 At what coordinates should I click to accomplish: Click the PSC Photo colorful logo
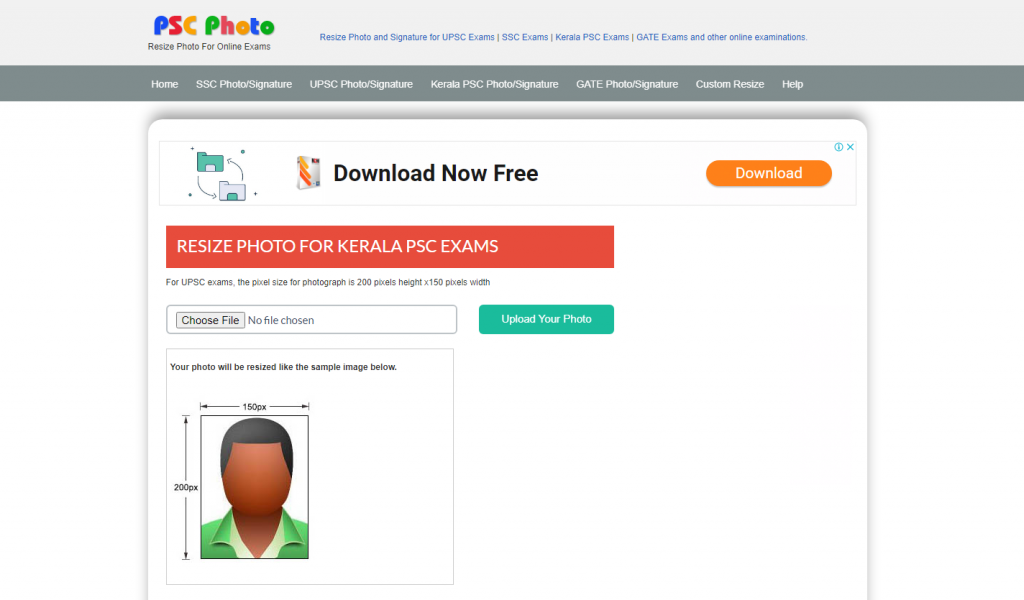tap(214, 26)
